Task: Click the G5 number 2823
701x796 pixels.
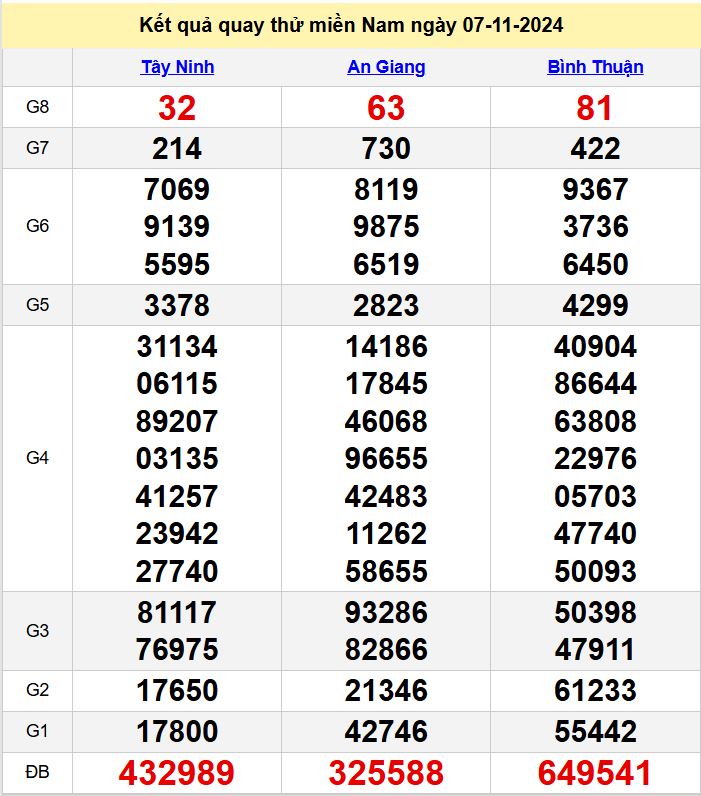Action: click(x=386, y=306)
